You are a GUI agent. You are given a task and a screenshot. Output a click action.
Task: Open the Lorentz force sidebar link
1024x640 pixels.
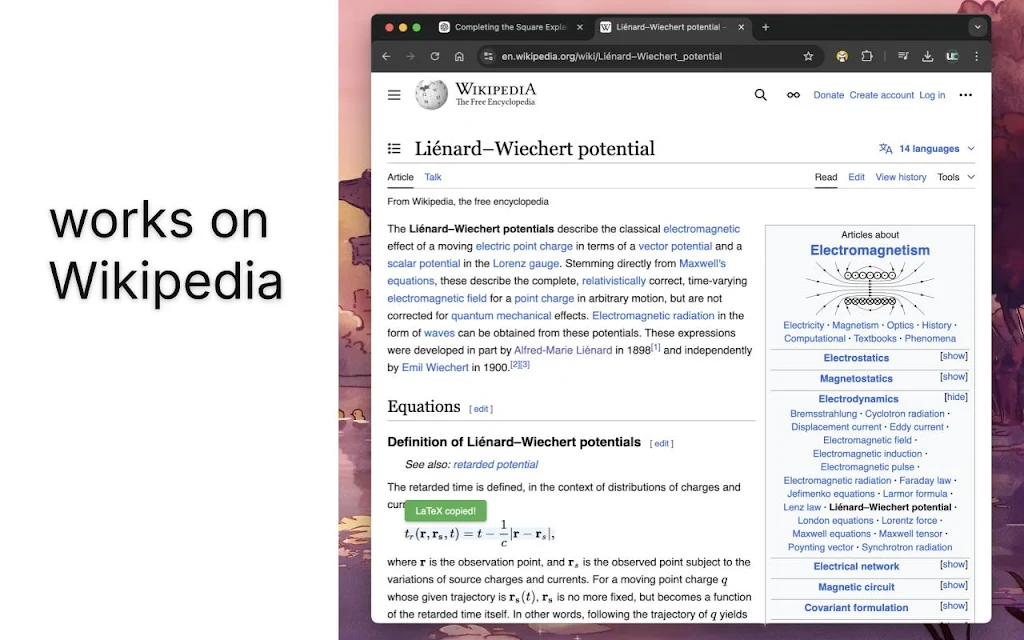click(x=909, y=520)
